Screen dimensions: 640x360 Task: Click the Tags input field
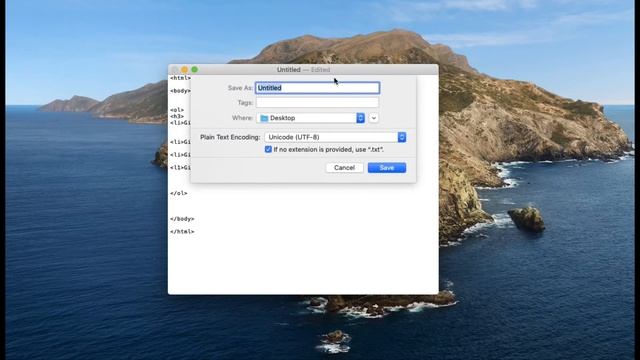pyautogui.click(x=317, y=102)
